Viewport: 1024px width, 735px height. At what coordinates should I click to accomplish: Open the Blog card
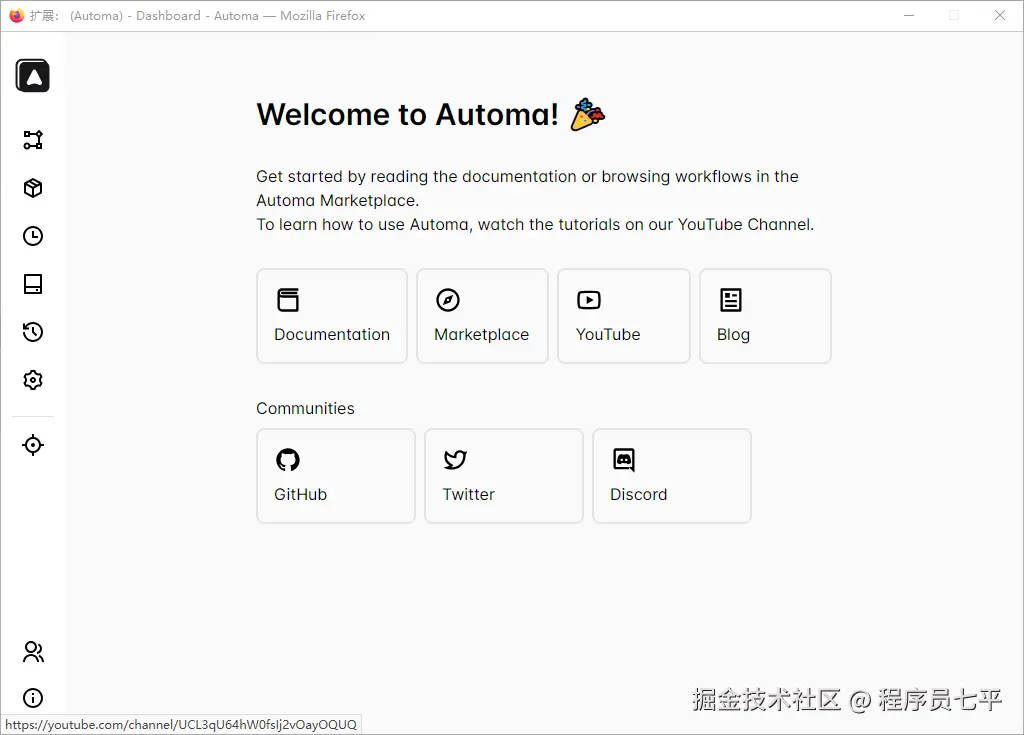pos(765,316)
